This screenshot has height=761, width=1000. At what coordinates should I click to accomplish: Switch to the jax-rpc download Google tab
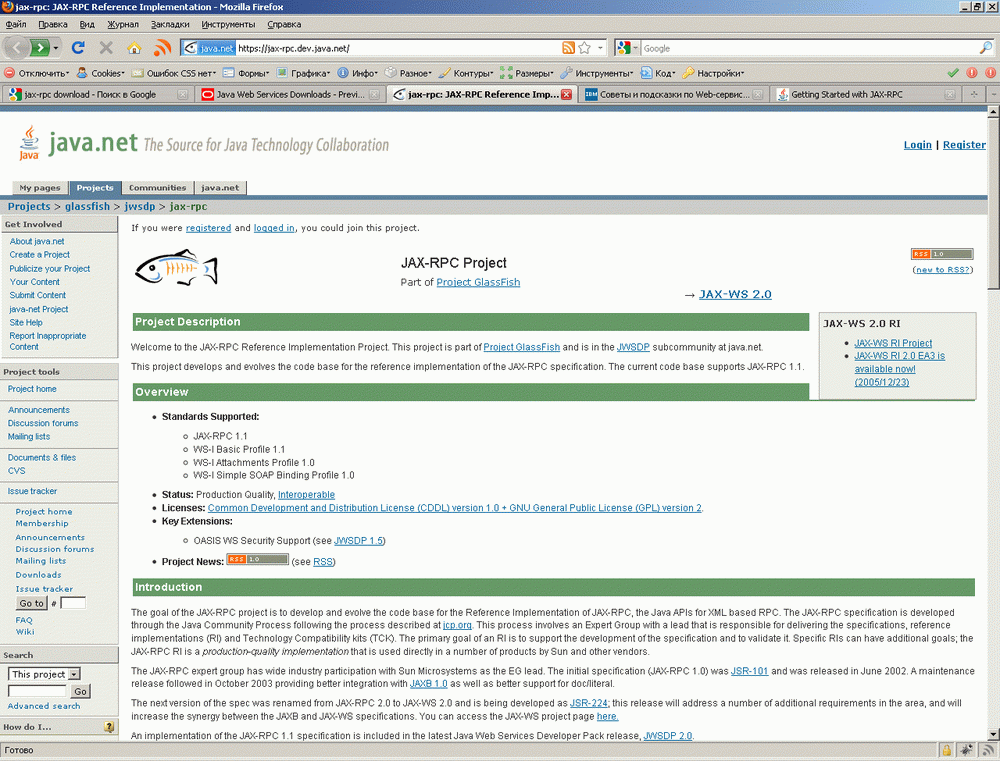97,94
